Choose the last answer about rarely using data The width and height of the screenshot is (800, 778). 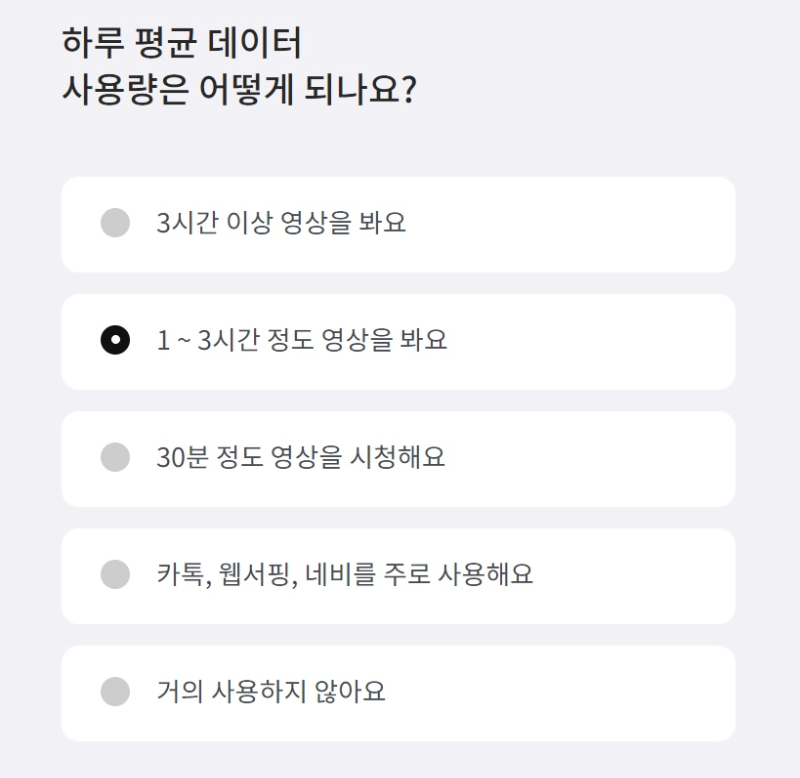[x=400, y=690]
